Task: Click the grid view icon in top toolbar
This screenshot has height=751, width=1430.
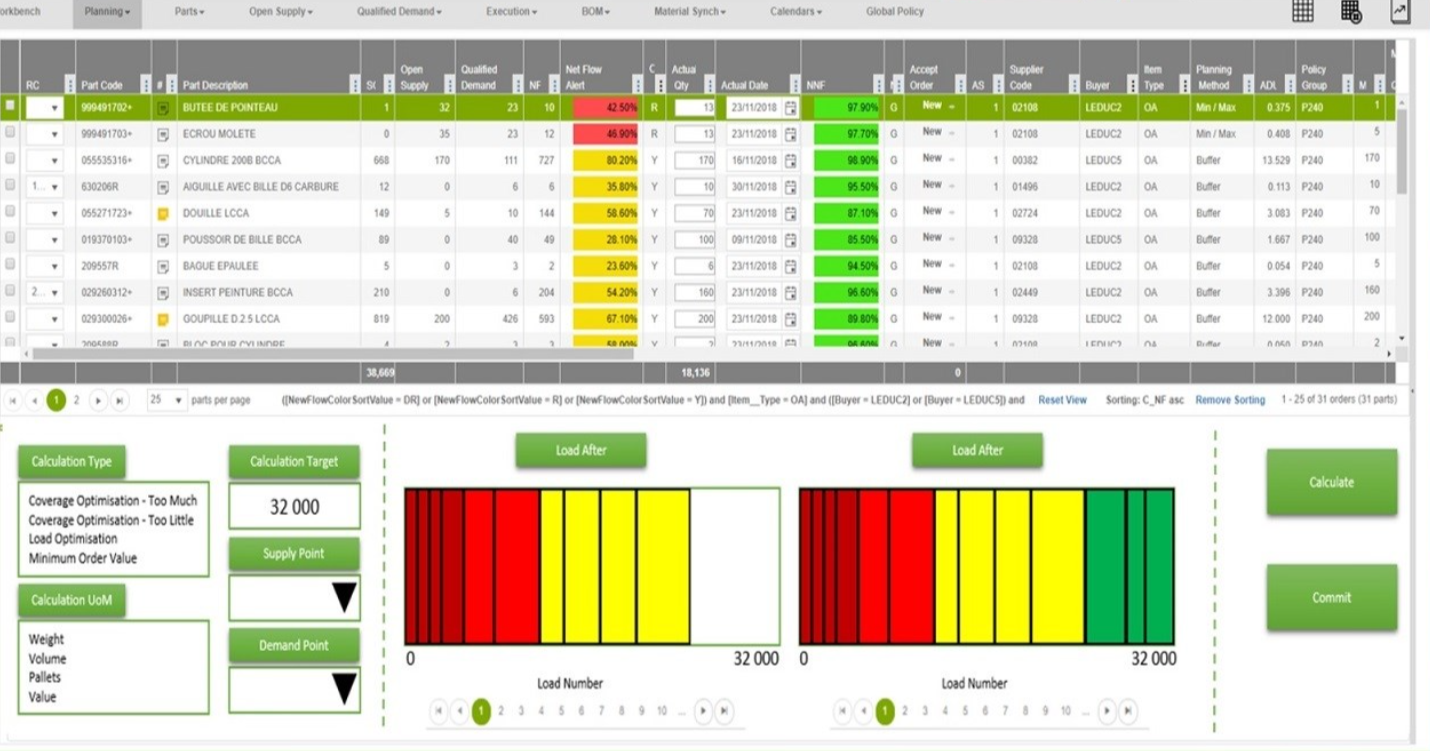Action: (1302, 11)
